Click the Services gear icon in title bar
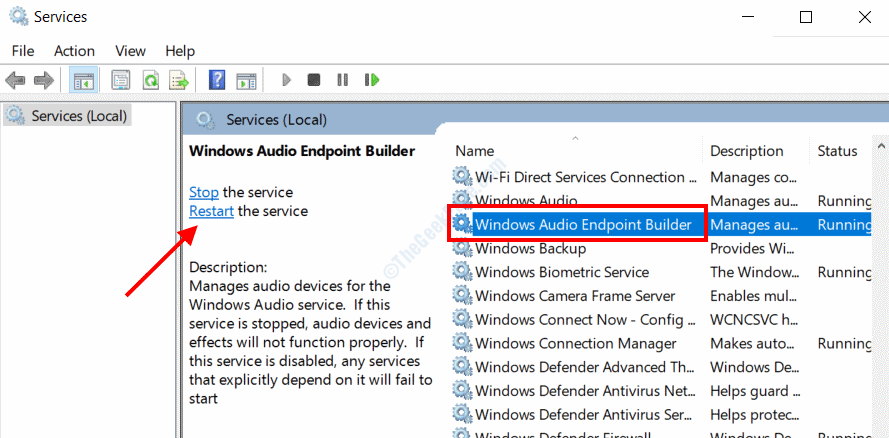 pyautogui.click(x=19, y=16)
